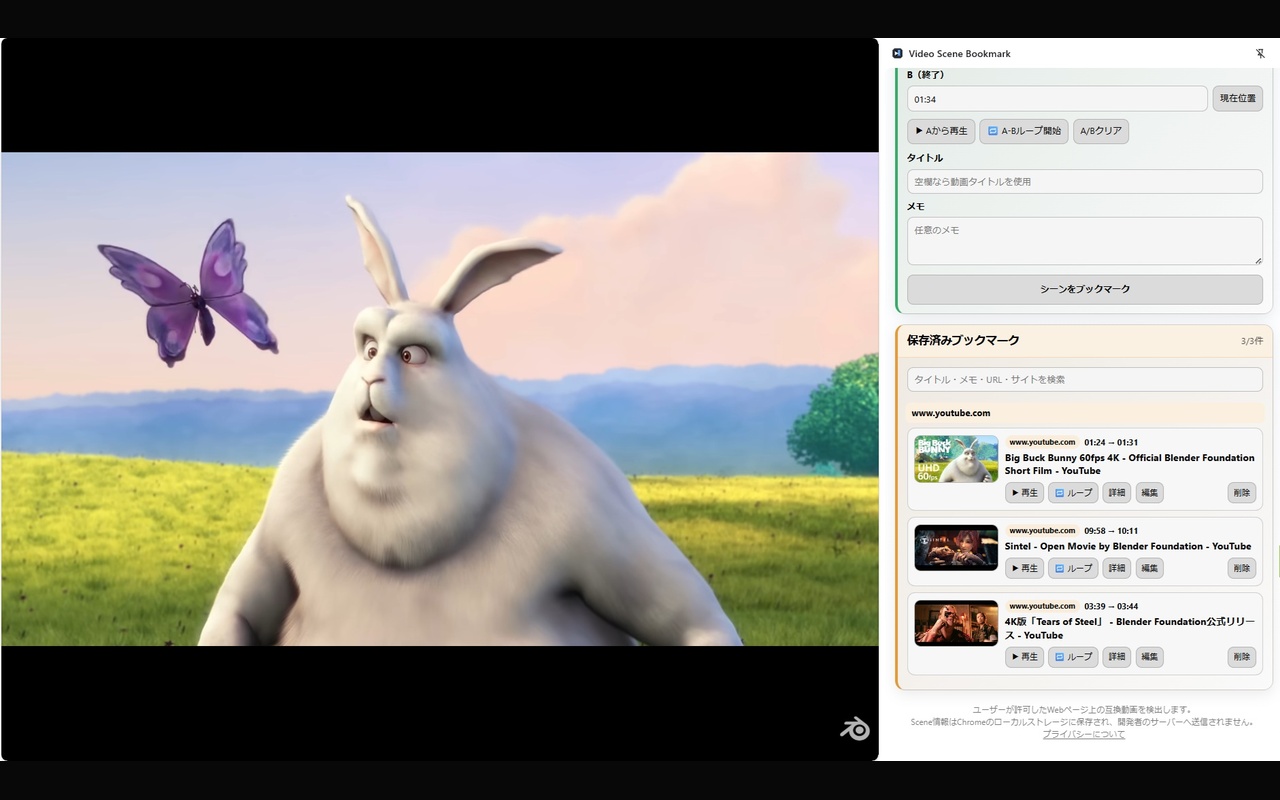Click the www.youtube.com tag on the Sintel bookmark
This screenshot has width=1280, height=800.
[x=1042, y=531]
